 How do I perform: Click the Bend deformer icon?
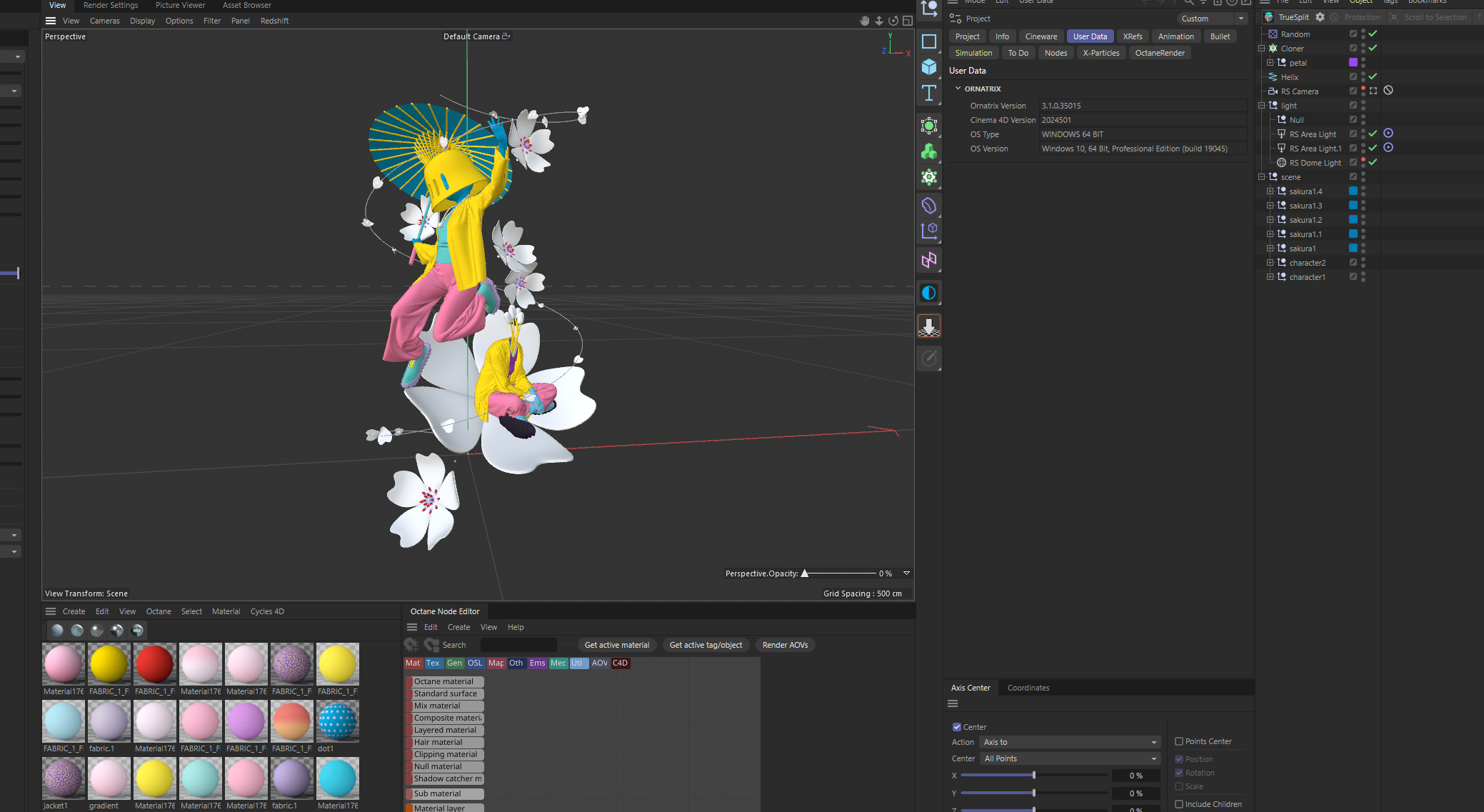pos(928,206)
